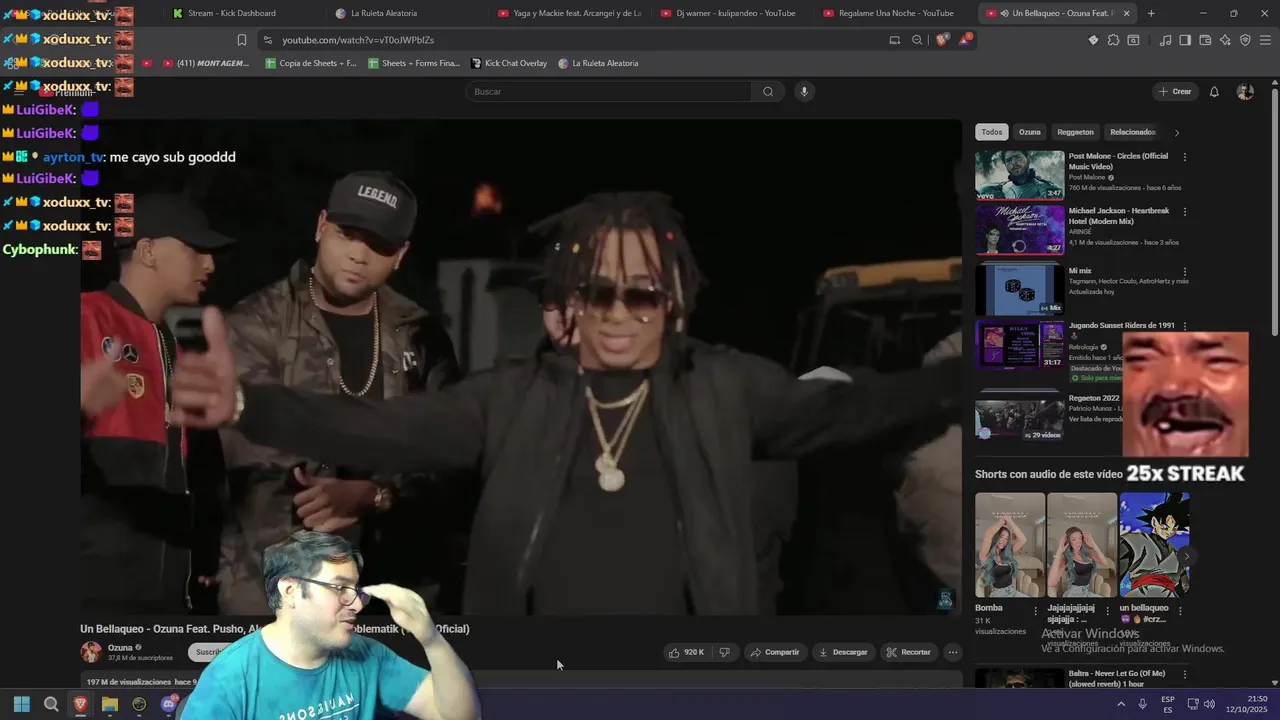Open options menu for Jugando Sunset Riders video
1280x720 pixels.
point(1185,326)
